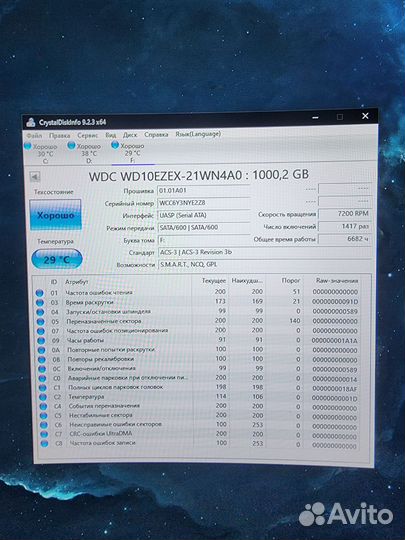
Task: Select the Частота ошибок записи row text
Action: point(103,443)
